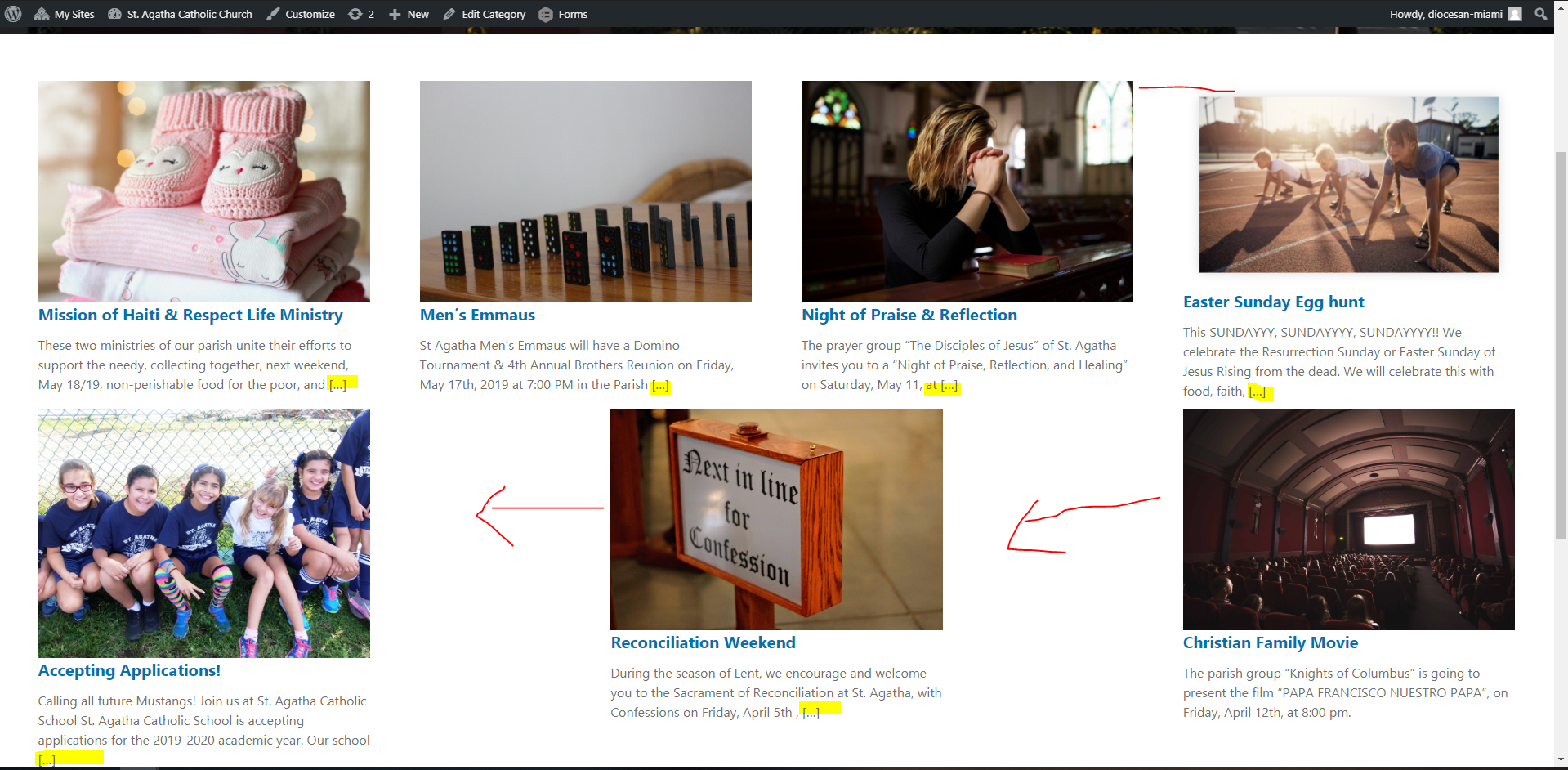Image resolution: width=1568 pixels, height=770 pixels.
Task: Click the Christian Family Movie title
Action: coord(1270,642)
